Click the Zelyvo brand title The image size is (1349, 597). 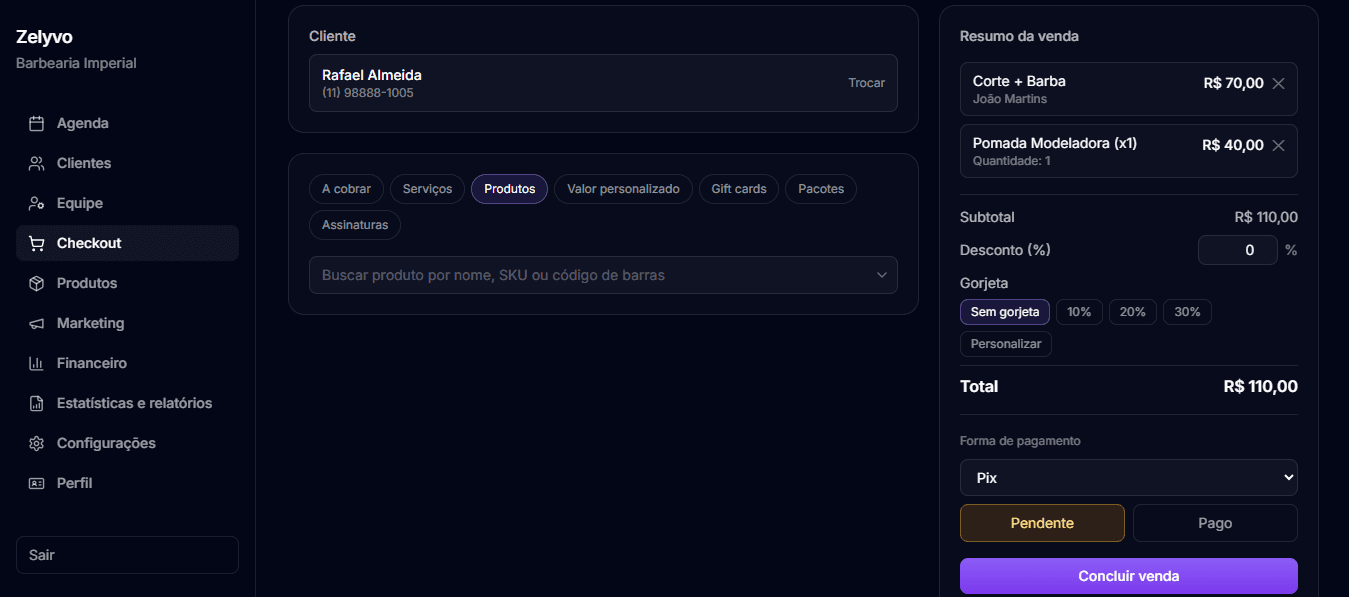[44, 37]
